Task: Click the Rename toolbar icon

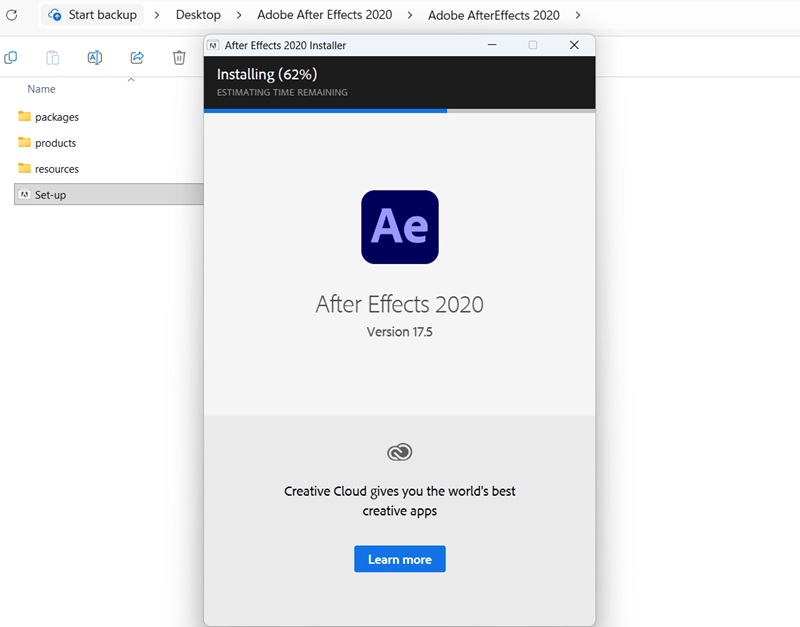Action: [x=94, y=58]
